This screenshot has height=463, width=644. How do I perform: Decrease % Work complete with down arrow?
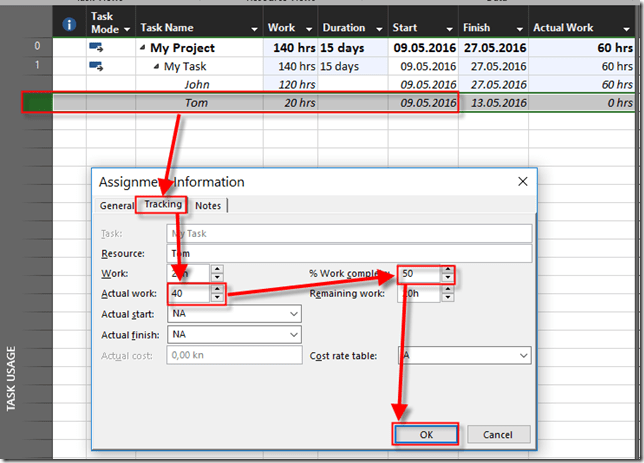[447, 277]
